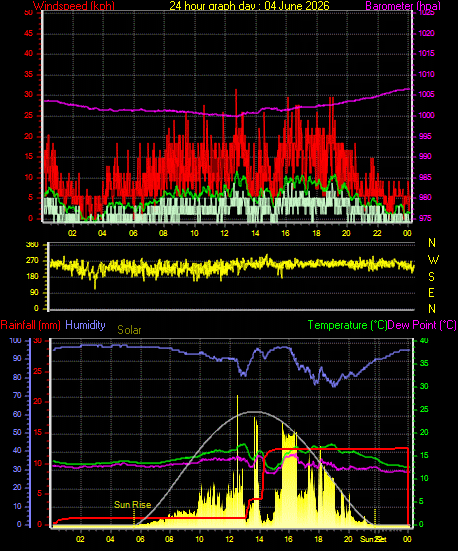
Task: Click the 12 hour tick on windspeed chart
Action: (x=224, y=233)
